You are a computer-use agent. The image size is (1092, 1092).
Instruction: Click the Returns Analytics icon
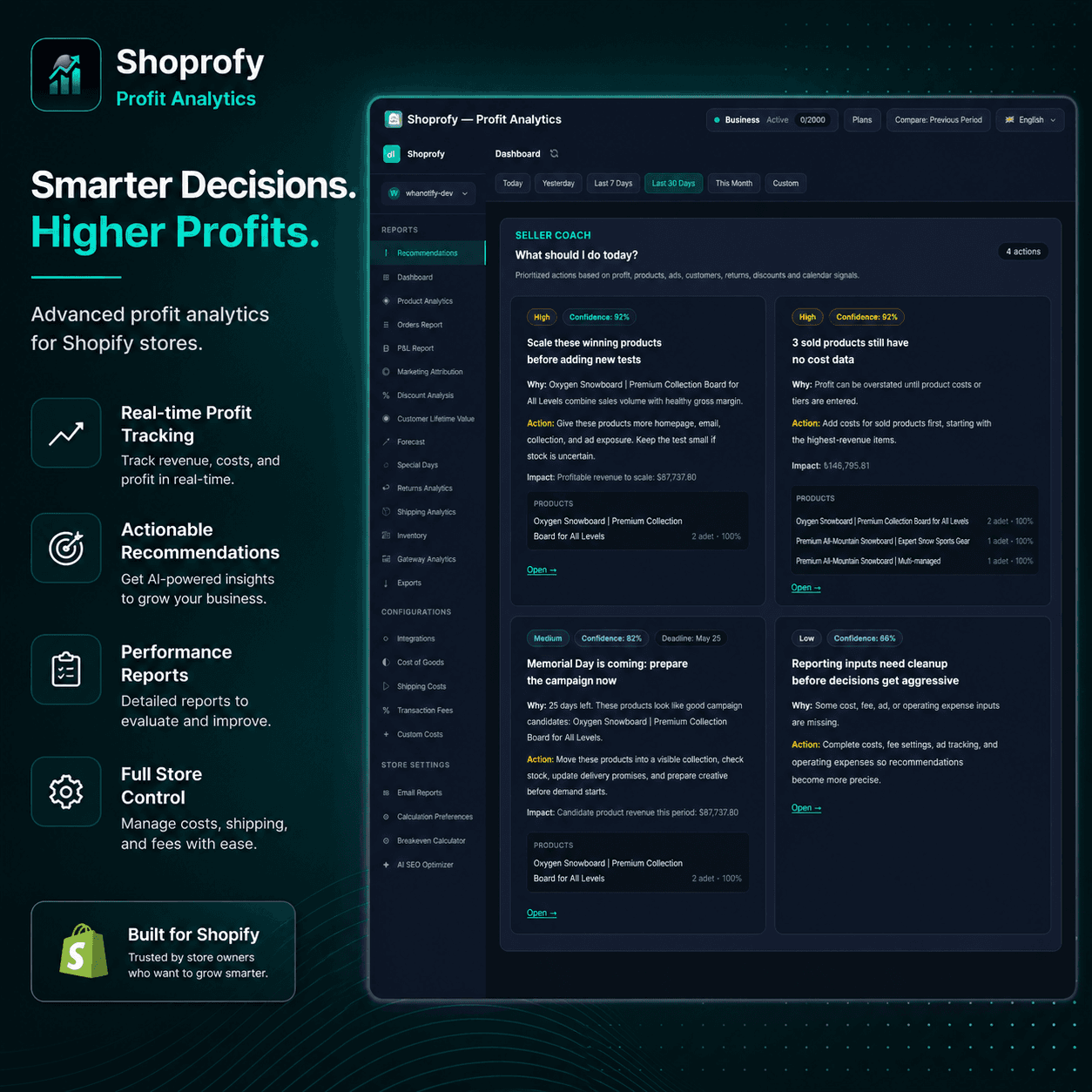(x=386, y=489)
